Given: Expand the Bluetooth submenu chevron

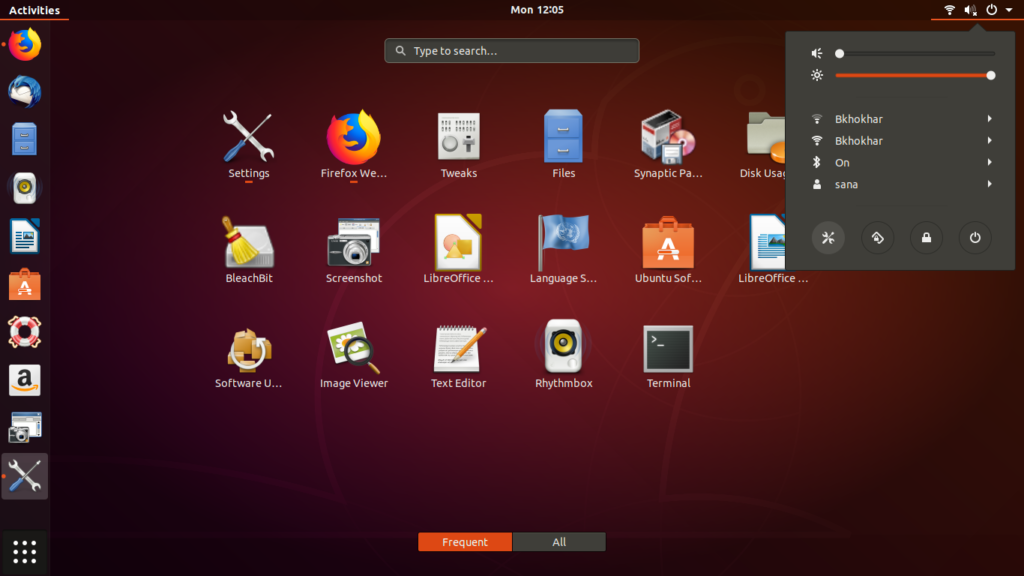Looking at the screenshot, I should pyautogui.click(x=989, y=162).
